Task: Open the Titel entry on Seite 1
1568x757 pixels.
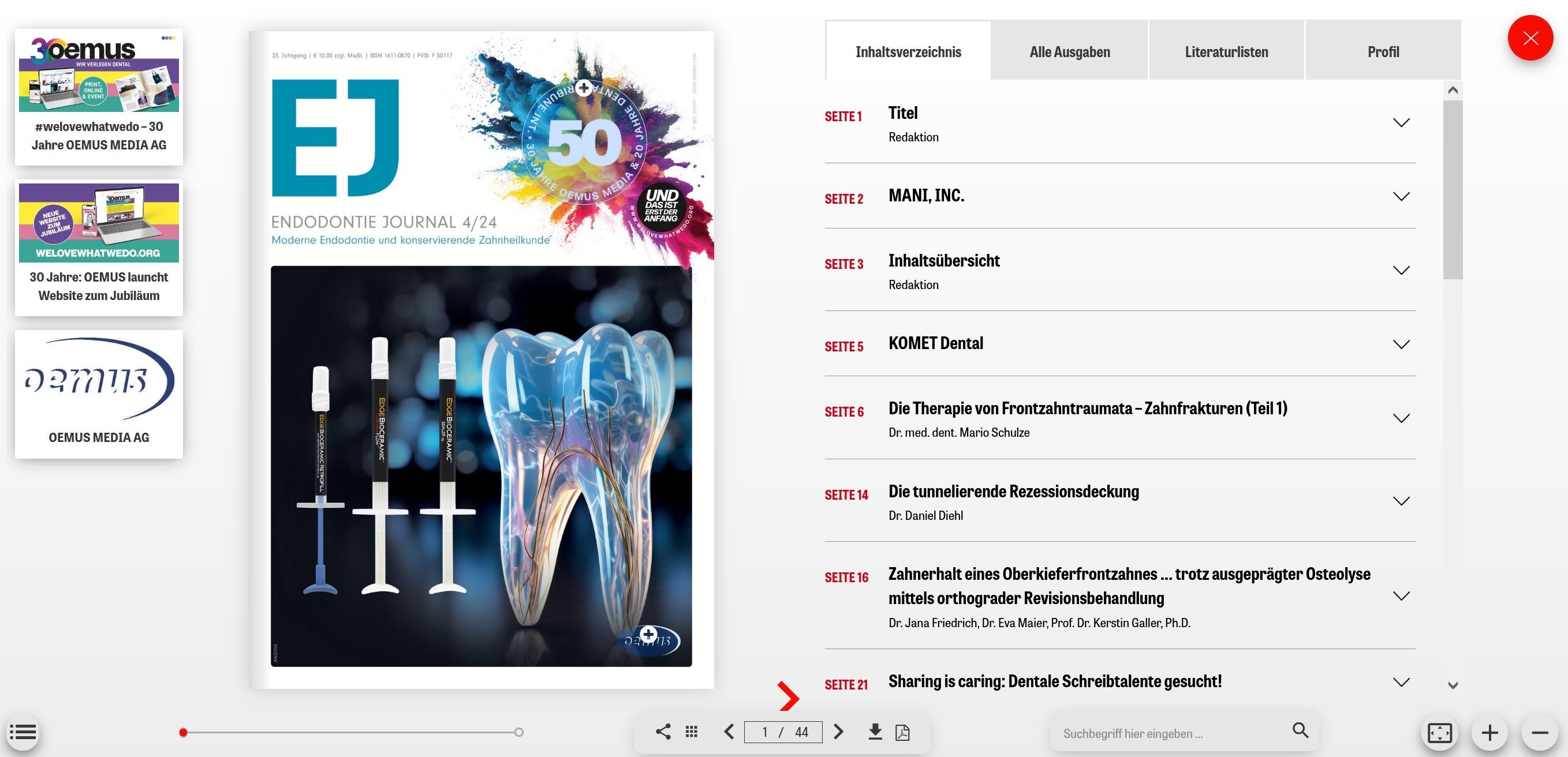Action: pyautogui.click(x=903, y=113)
